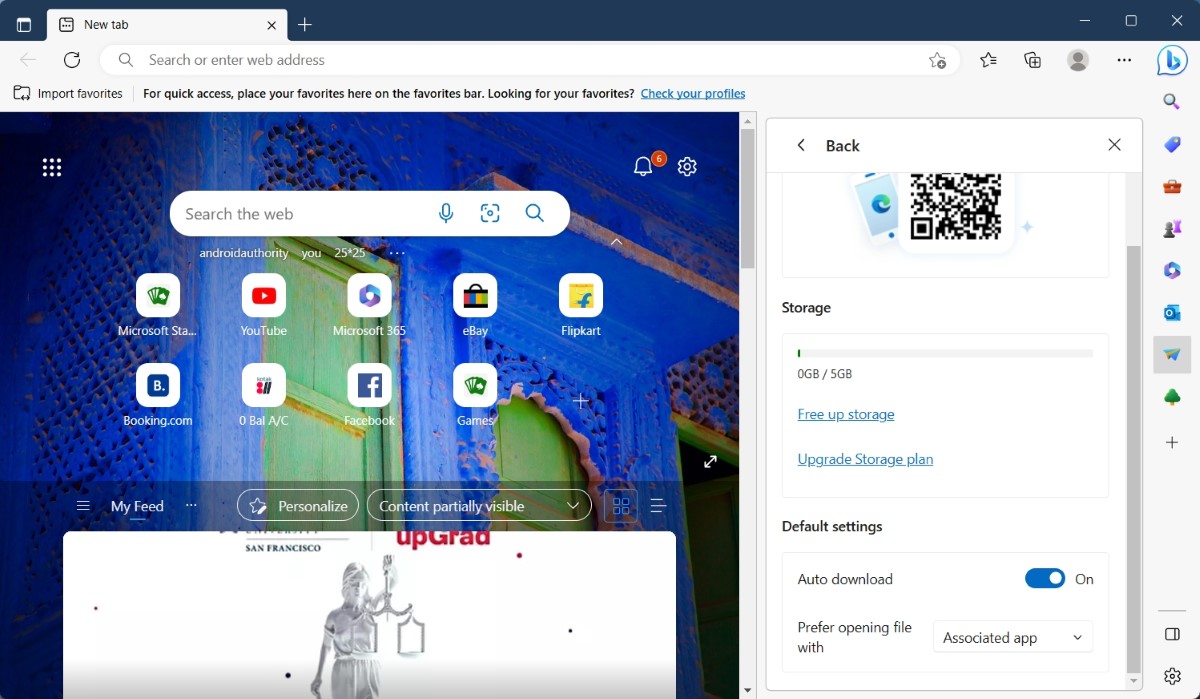Open the tab actions menu icon

click(24, 25)
